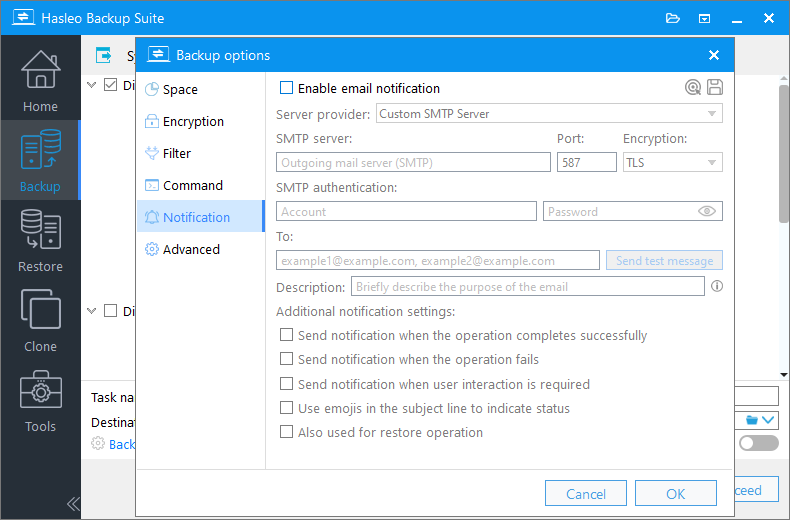Open the Home page in sidebar

(40, 81)
